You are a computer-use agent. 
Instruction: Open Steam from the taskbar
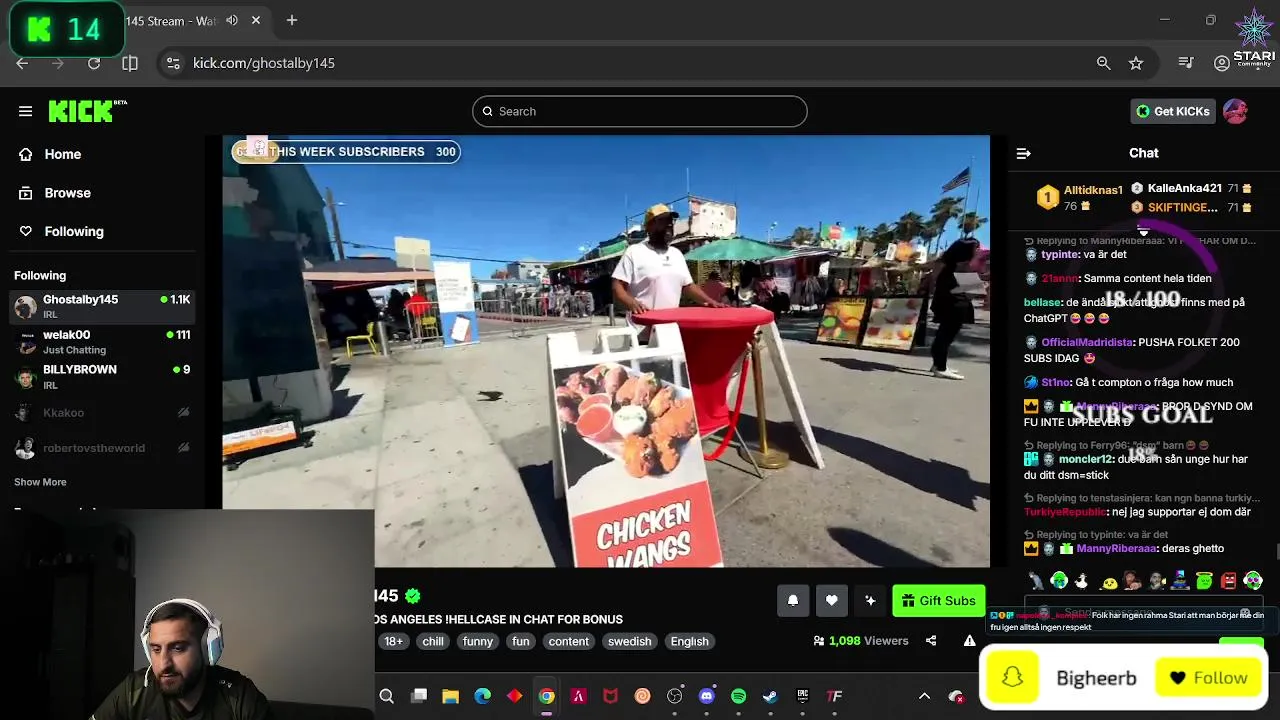(x=771, y=696)
